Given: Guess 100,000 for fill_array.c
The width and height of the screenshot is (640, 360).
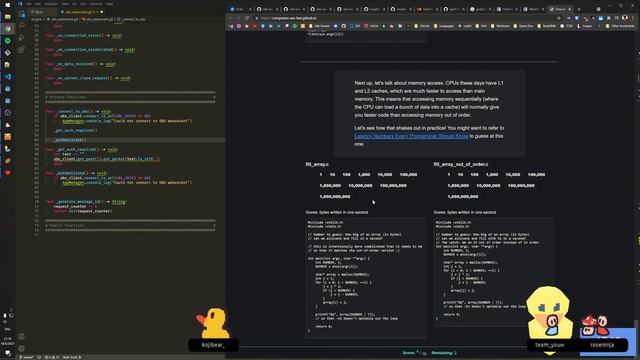Looking at the screenshot, I should [408, 174].
